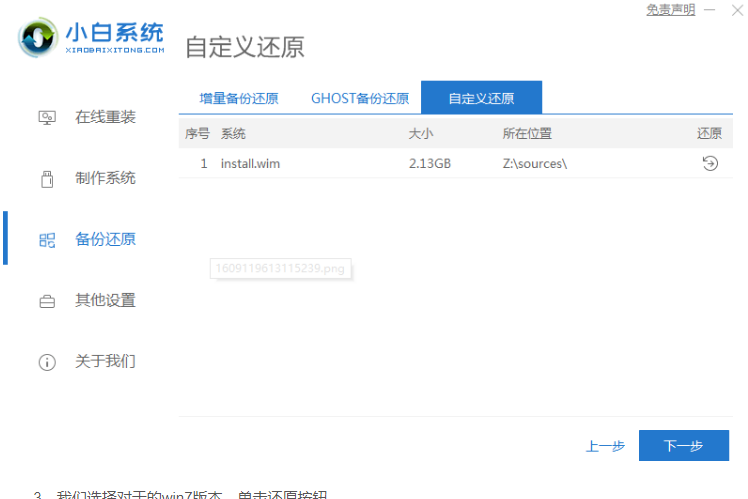Image resolution: width=748 pixels, height=499 pixels.
Task: Open the 关于我们 info icon
Action: pyautogui.click(x=47, y=362)
